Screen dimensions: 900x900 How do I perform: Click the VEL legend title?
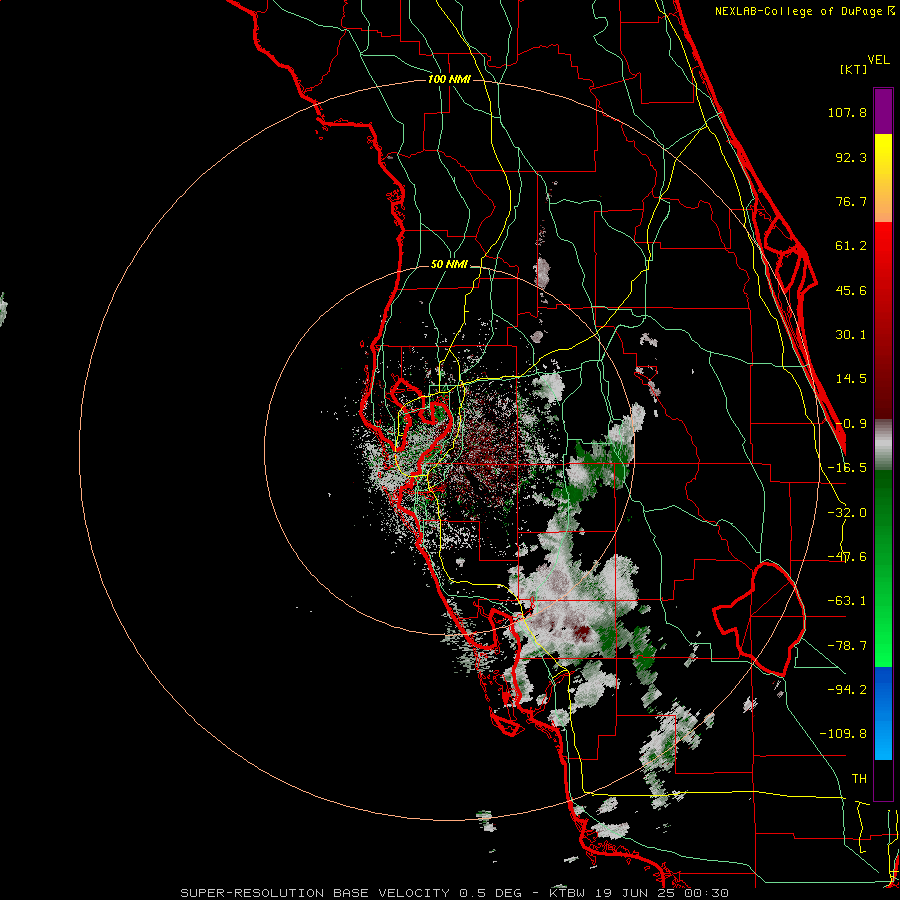879,60
